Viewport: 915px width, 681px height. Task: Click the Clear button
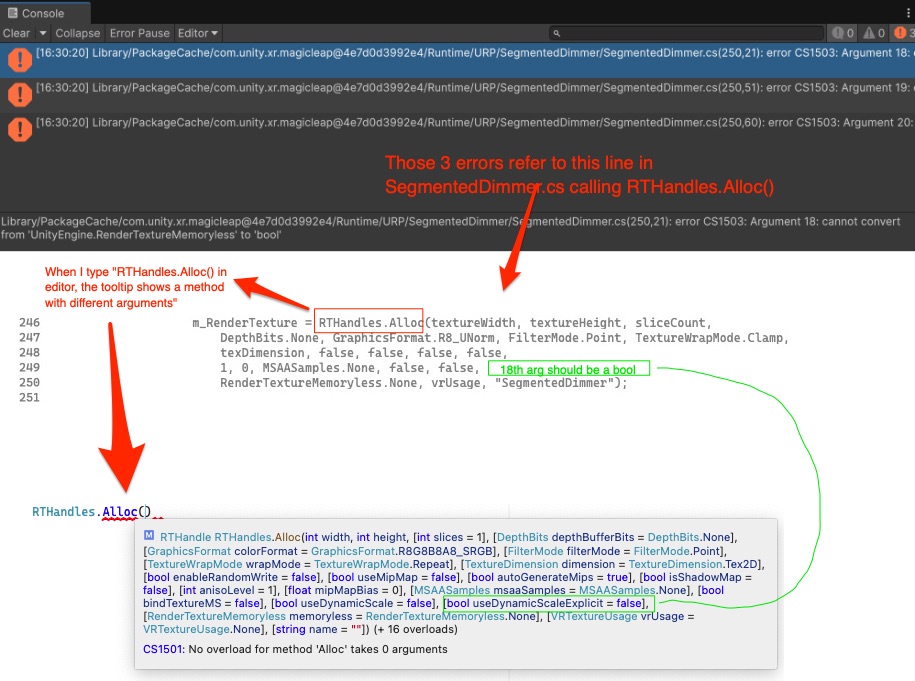(16, 33)
